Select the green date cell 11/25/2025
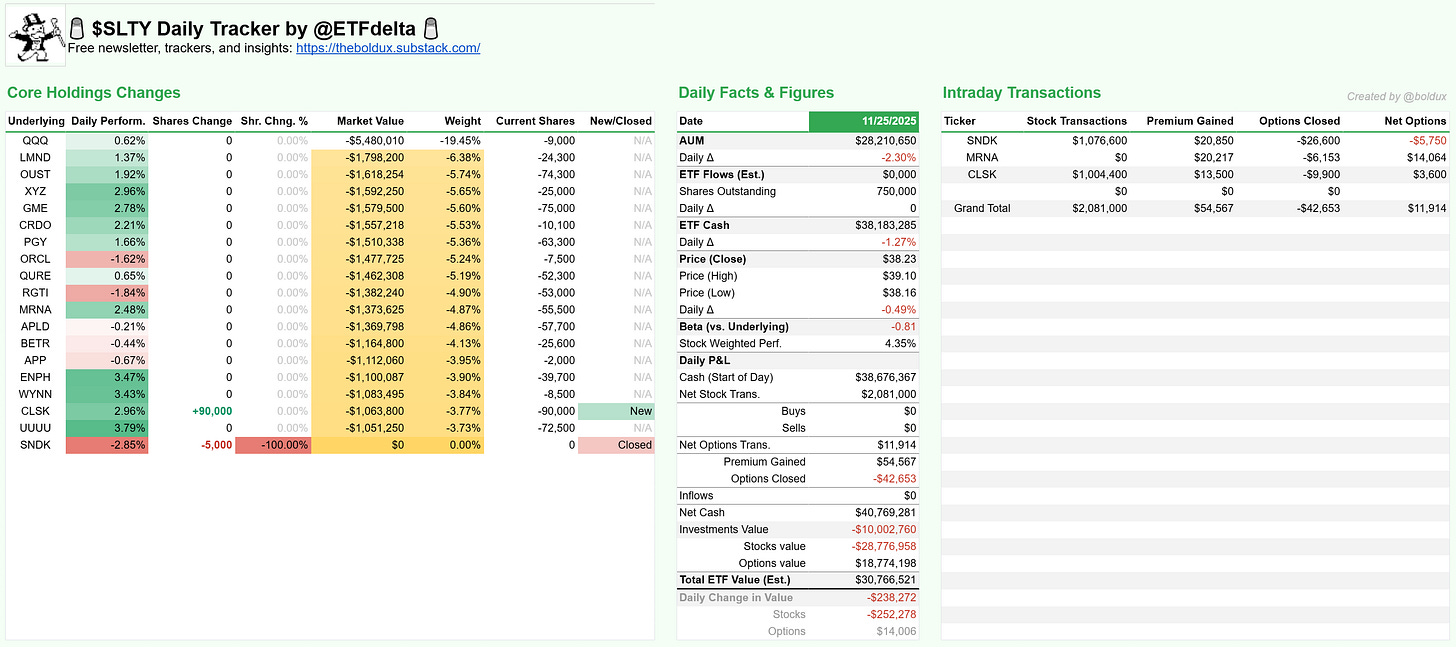 pyautogui.click(x=863, y=121)
